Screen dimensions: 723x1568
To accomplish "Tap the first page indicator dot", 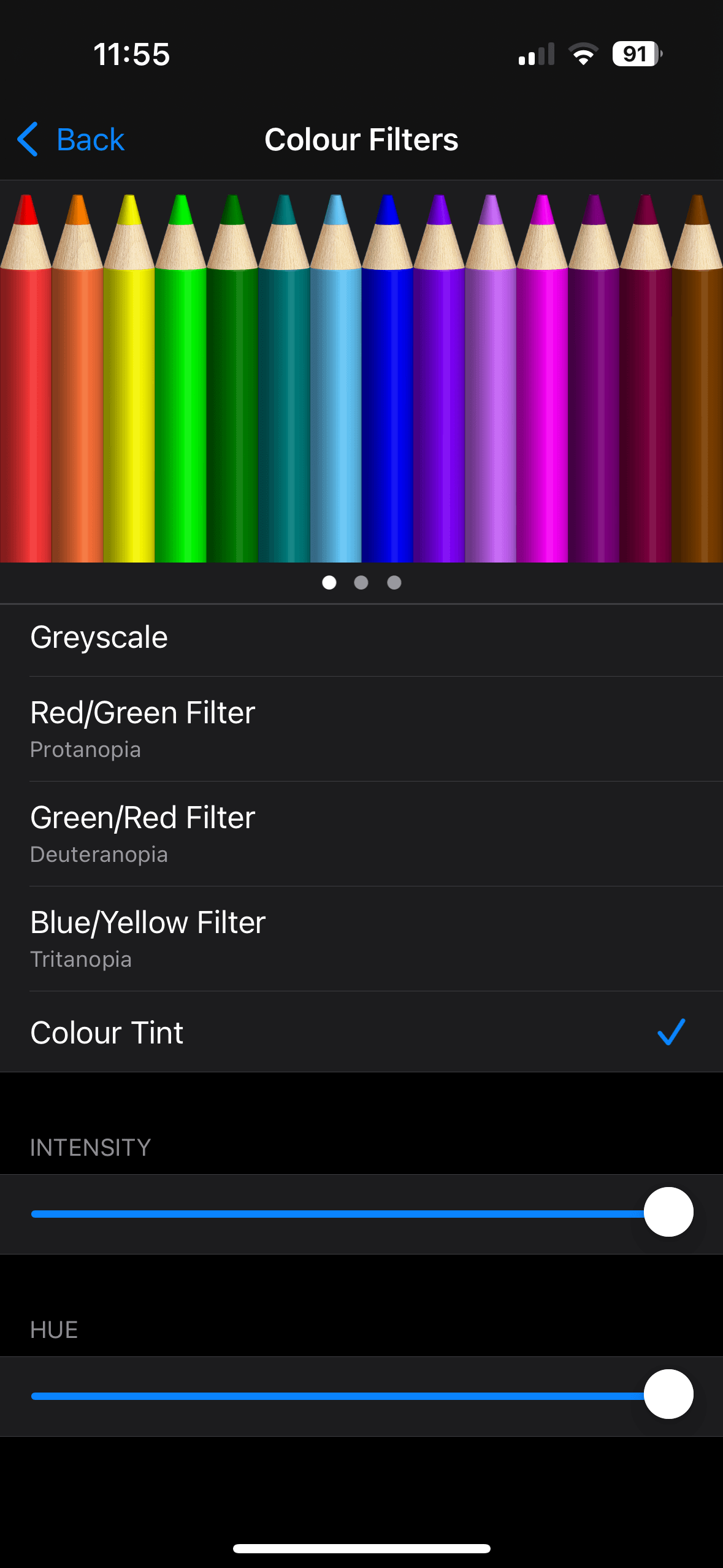I will click(329, 582).
